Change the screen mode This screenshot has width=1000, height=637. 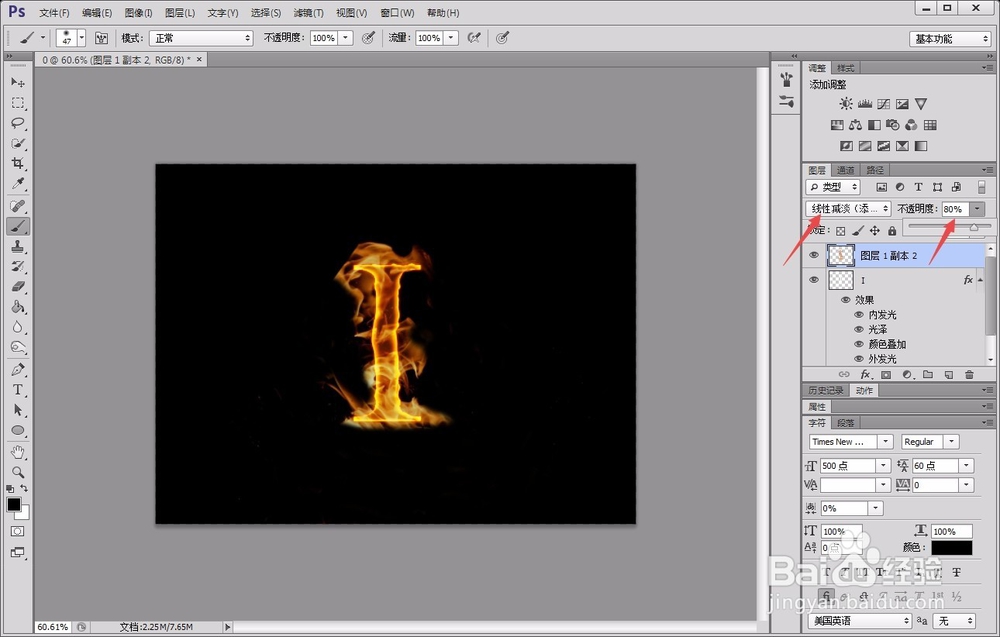(18, 552)
